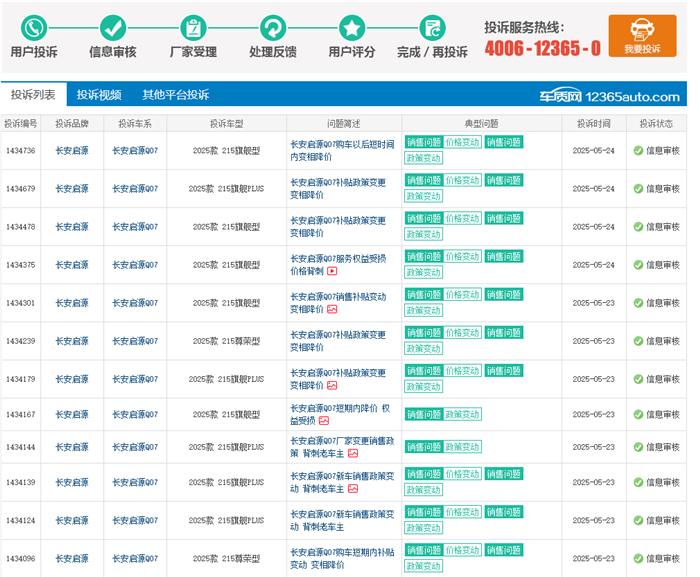700x577 pixels.
Task: Click the 用户投诉 phone step icon
Action: coord(34,28)
